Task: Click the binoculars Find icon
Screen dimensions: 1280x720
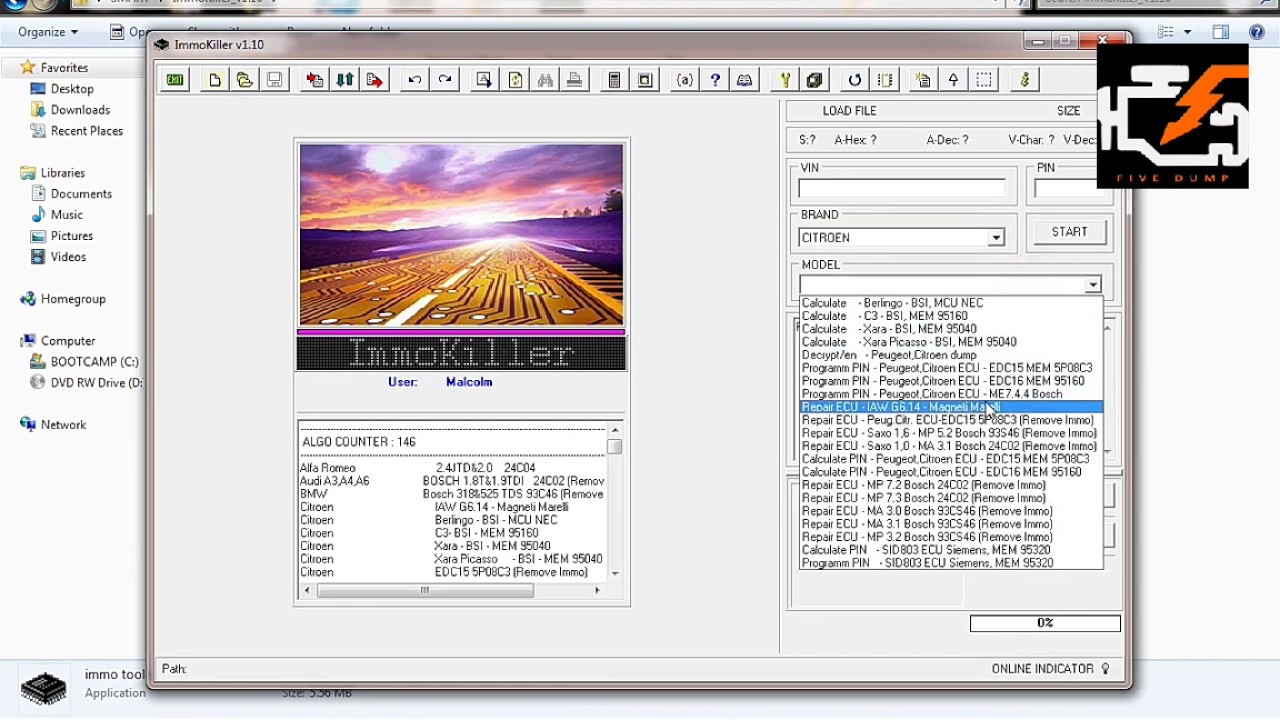Action: (545, 80)
